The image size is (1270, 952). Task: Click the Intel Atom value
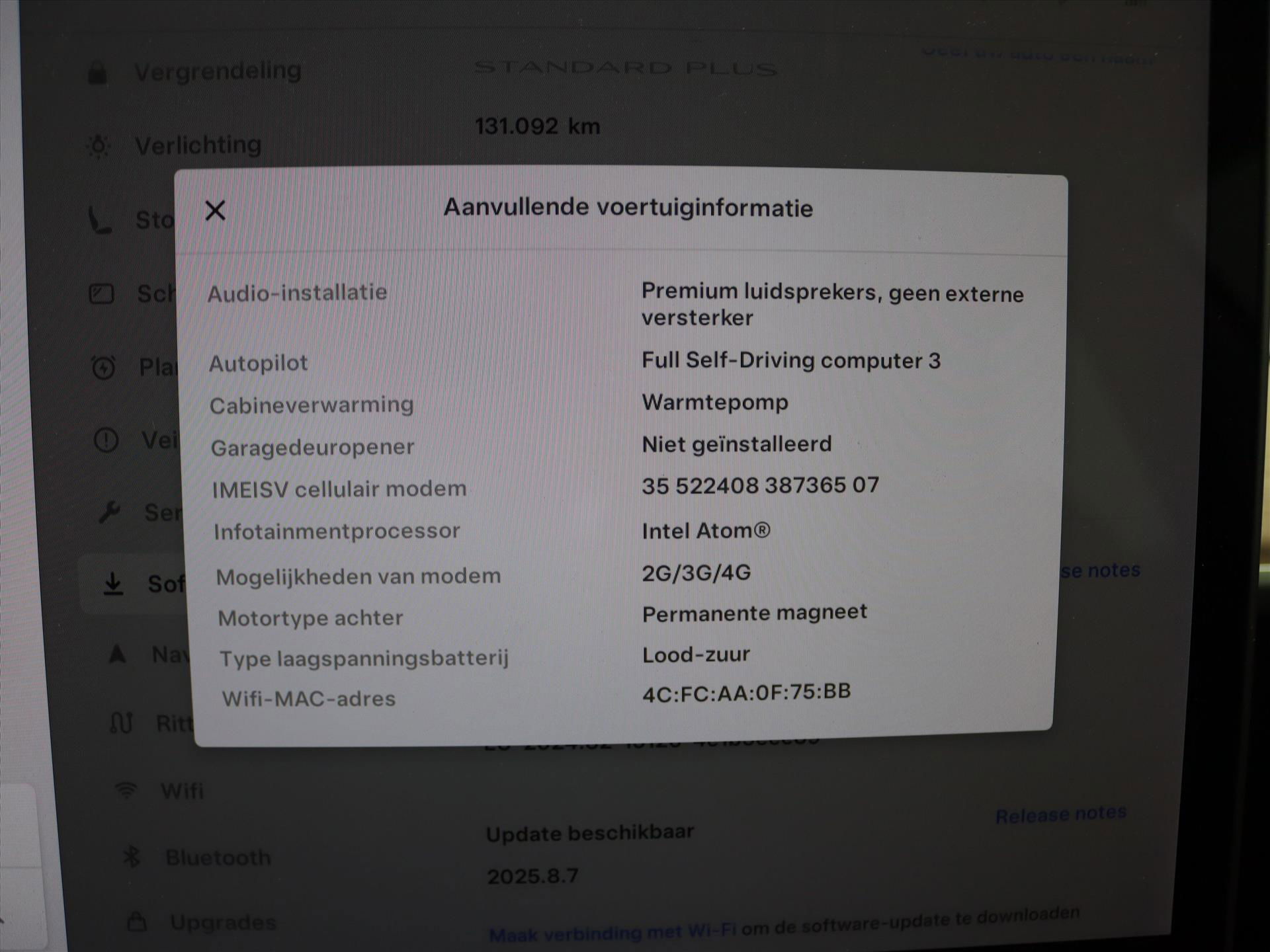click(706, 530)
